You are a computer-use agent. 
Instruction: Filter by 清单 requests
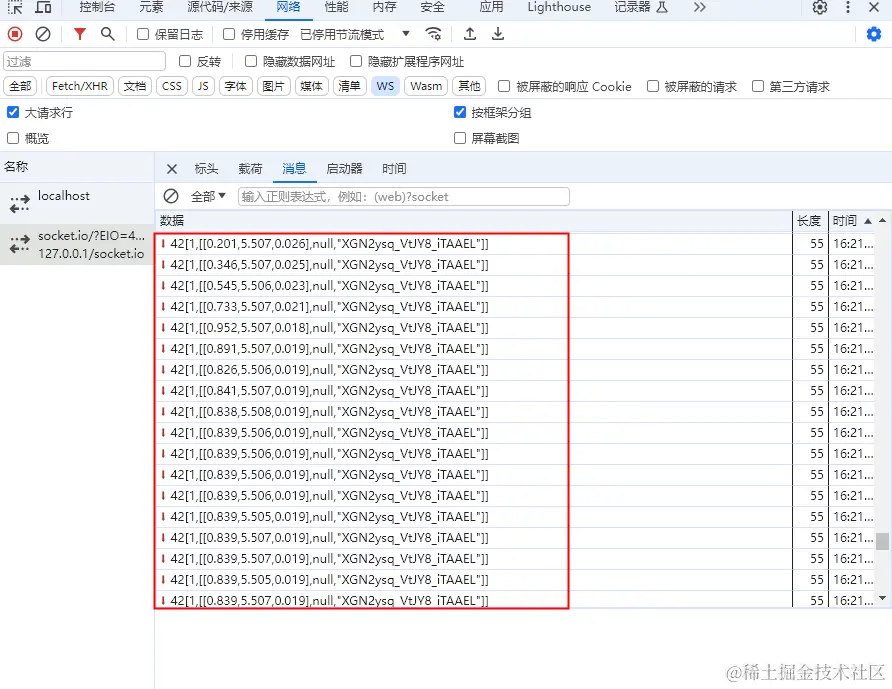(349, 86)
